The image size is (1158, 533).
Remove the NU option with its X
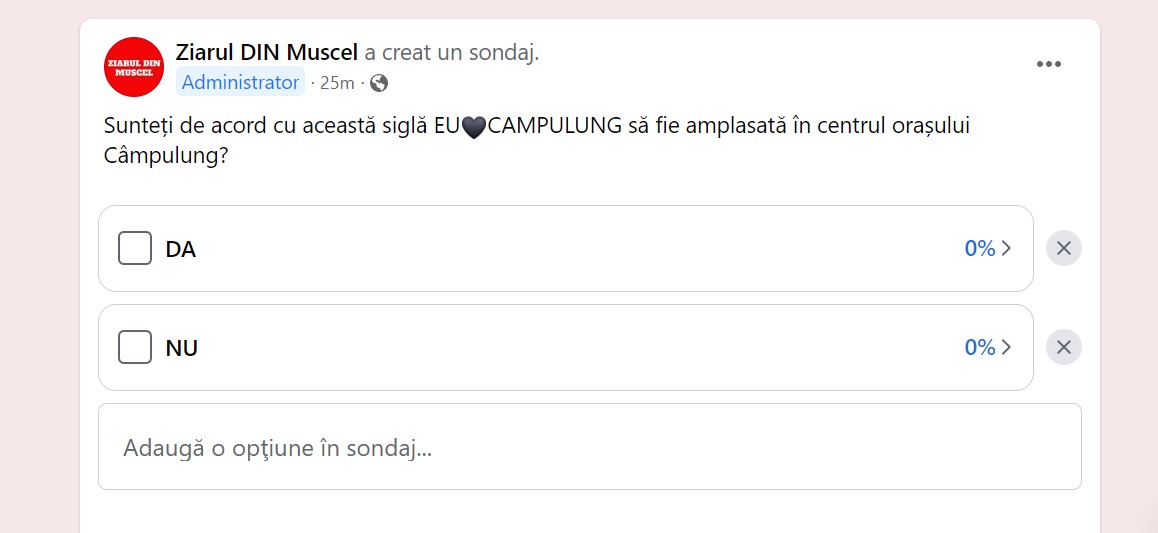point(1063,347)
